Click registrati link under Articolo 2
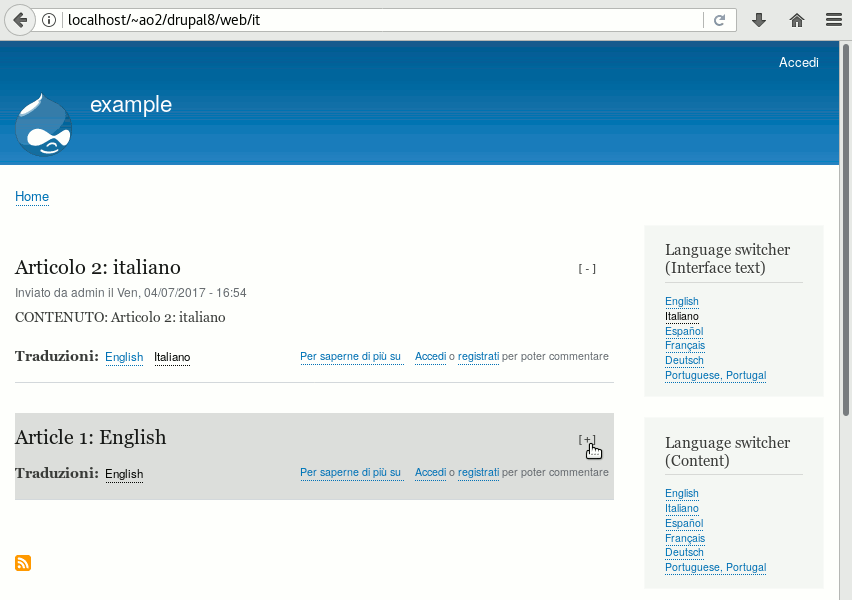852x600 pixels. tap(478, 357)
